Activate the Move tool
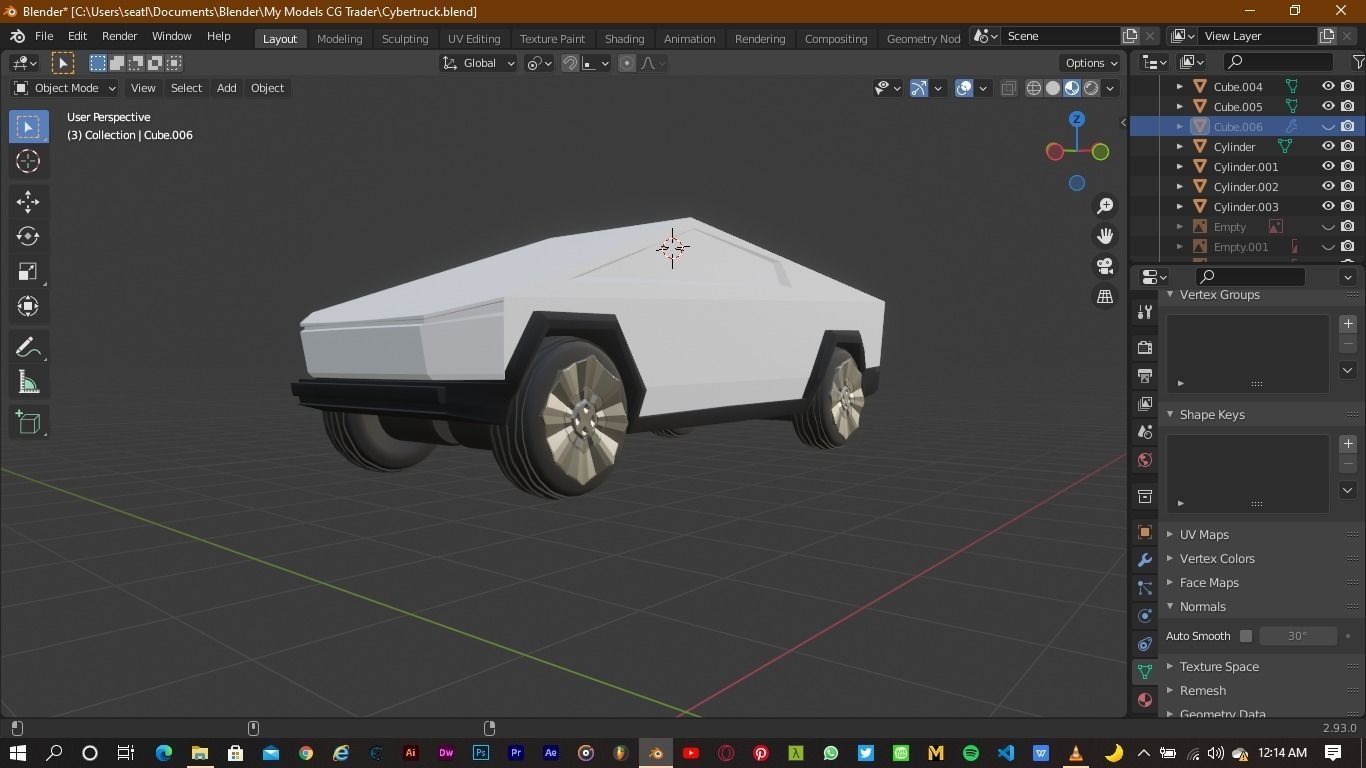Viewport: 1366px width, 768px height. [x=28, y=202]
